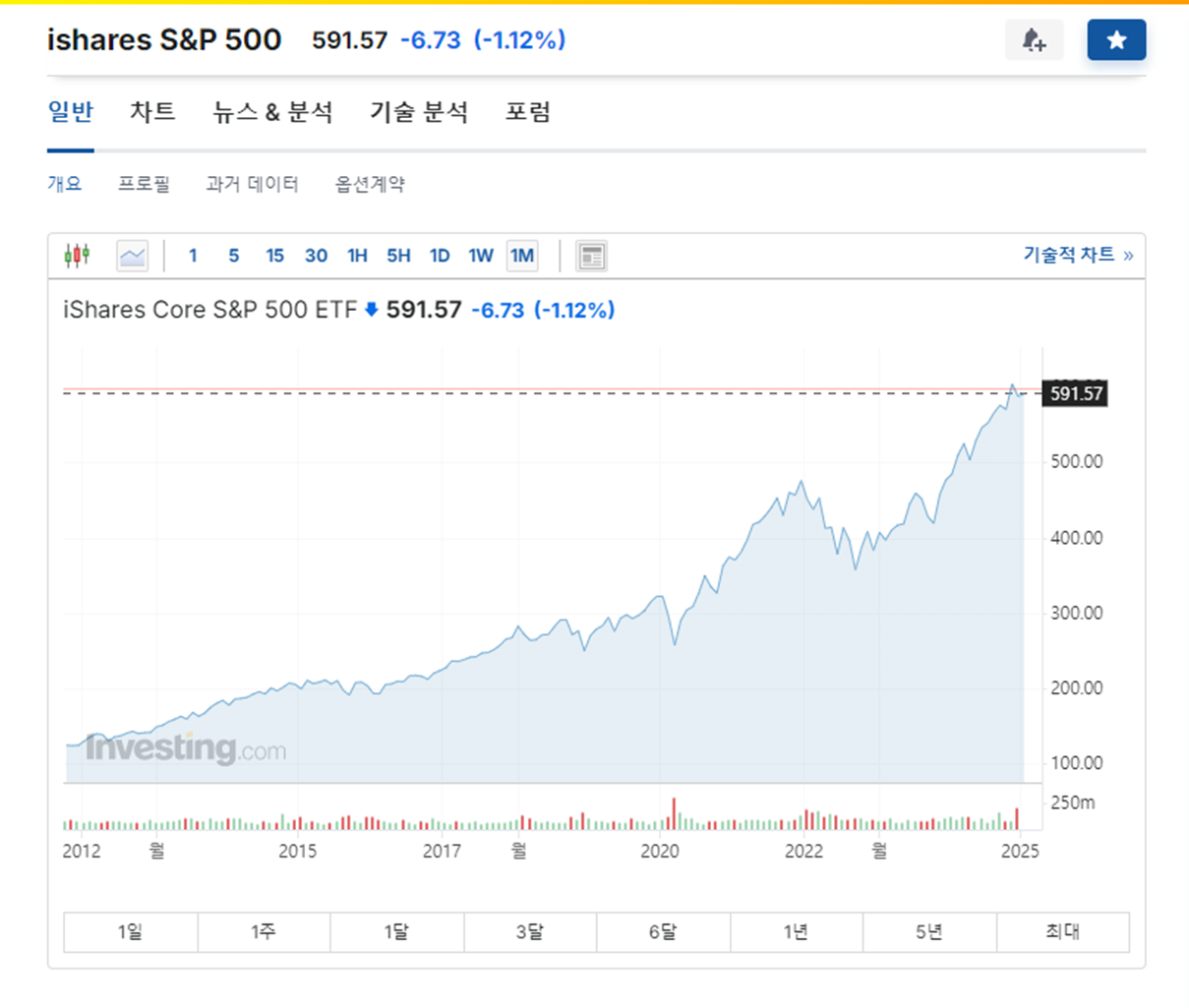Click the 250m volume axis label
This screenshot has width=1189, height=1008.
point(1073,803)
